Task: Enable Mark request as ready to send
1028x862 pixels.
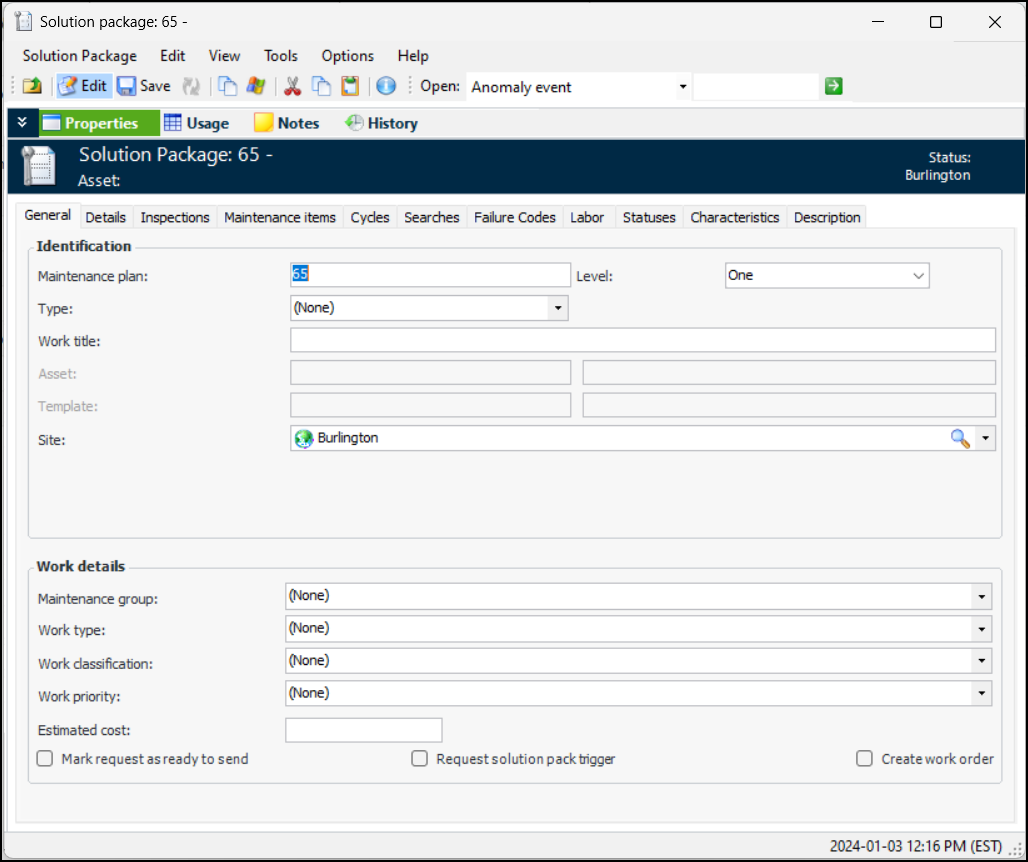Action: tap(45, 759)
